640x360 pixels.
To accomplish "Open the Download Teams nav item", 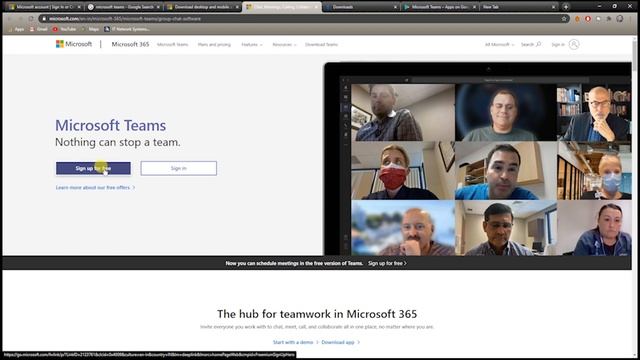I will (321, 44).
